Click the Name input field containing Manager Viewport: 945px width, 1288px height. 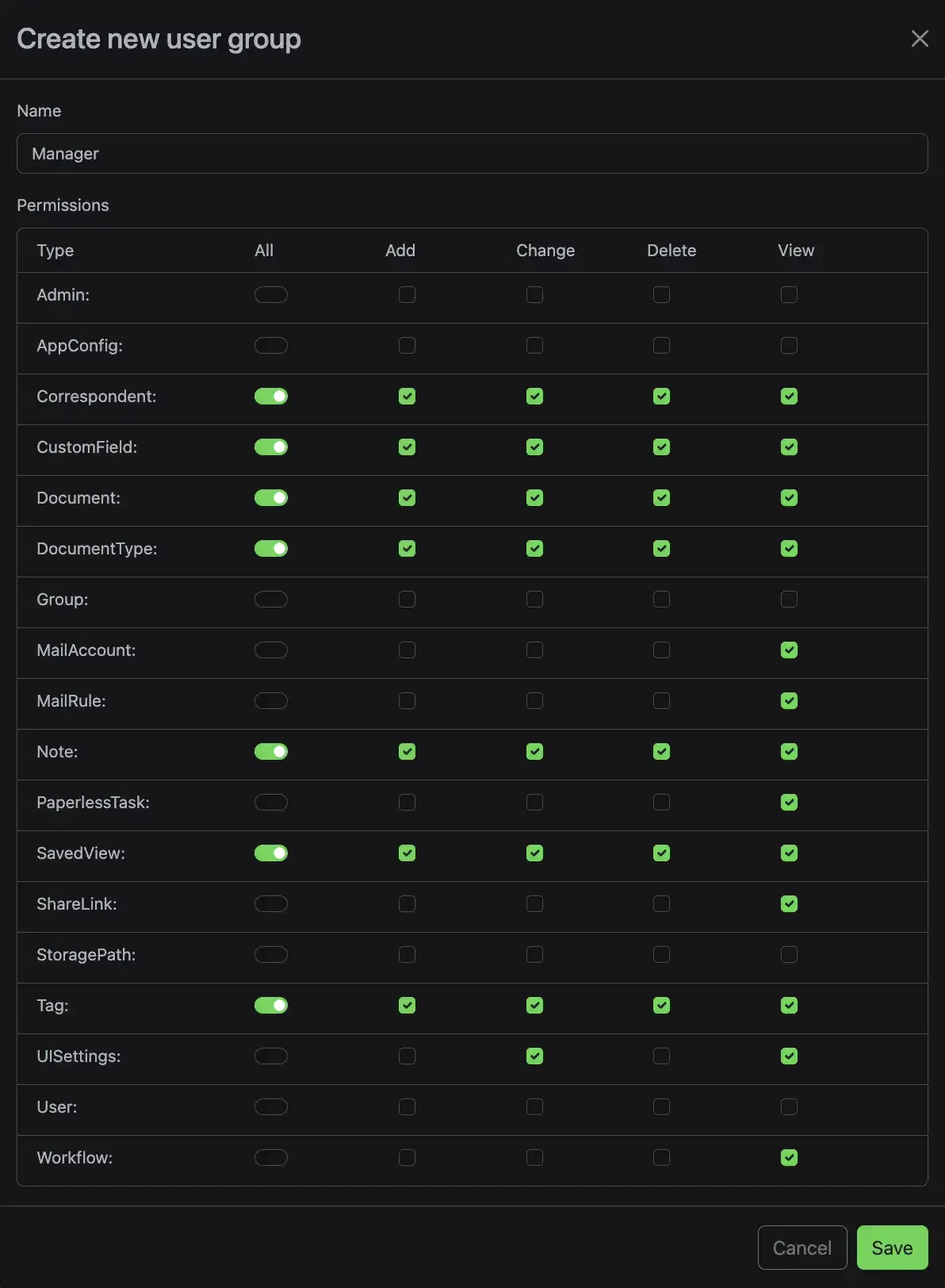472,154
